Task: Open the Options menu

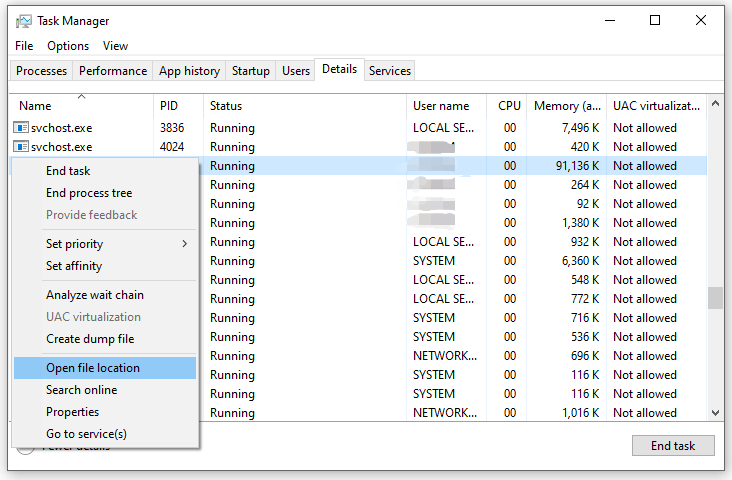Action: pyautogui.click(x=68, y=46)
